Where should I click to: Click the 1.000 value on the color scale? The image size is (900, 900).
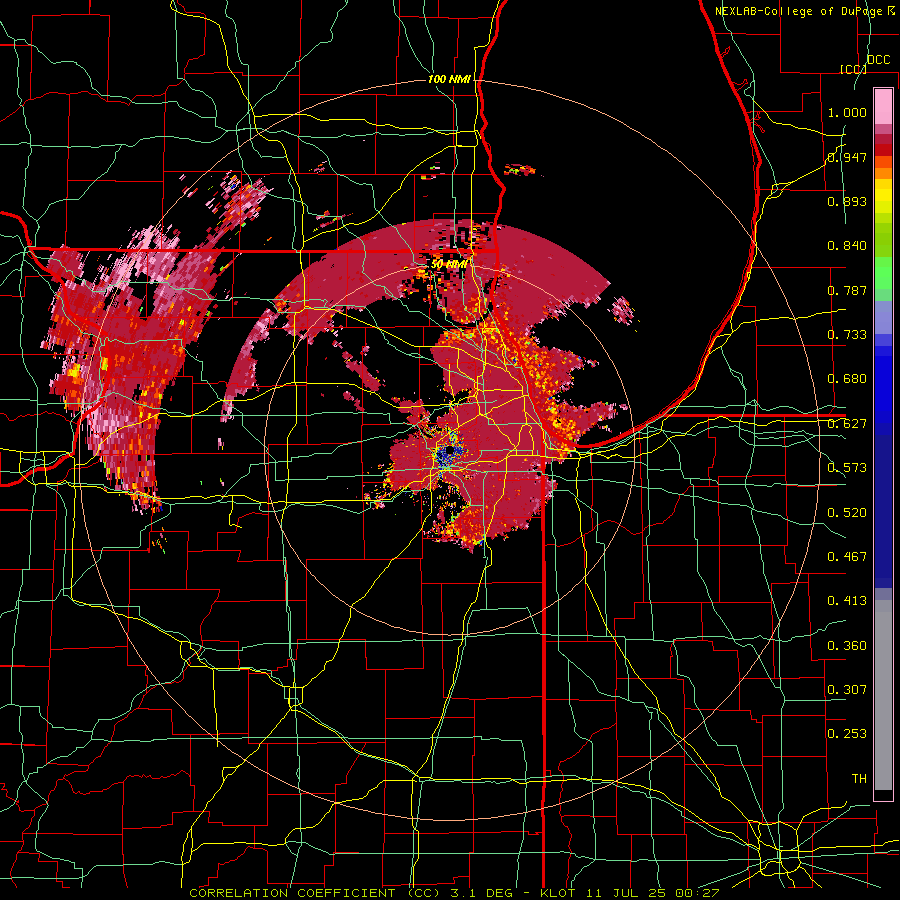pyautogui.click(x=847, y=112)
